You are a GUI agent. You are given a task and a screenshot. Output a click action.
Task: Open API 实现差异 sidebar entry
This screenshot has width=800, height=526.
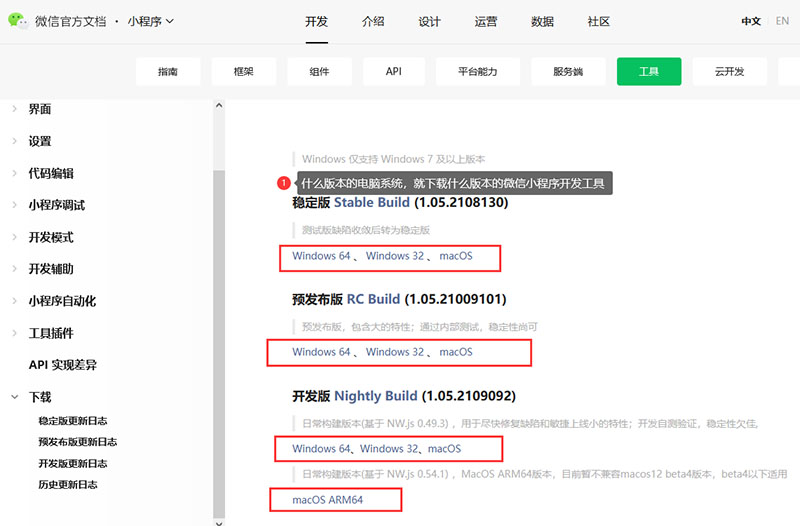point(63,365)
